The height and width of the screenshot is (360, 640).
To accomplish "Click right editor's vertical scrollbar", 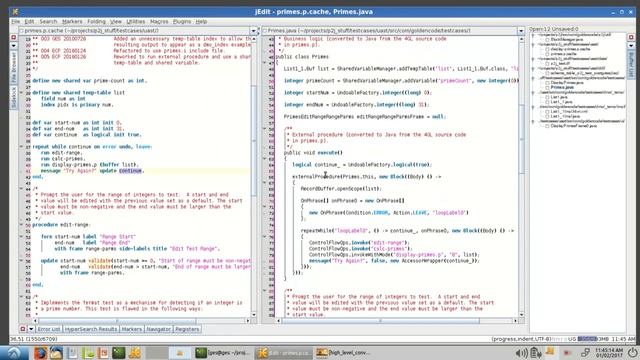I will [521, 176].
